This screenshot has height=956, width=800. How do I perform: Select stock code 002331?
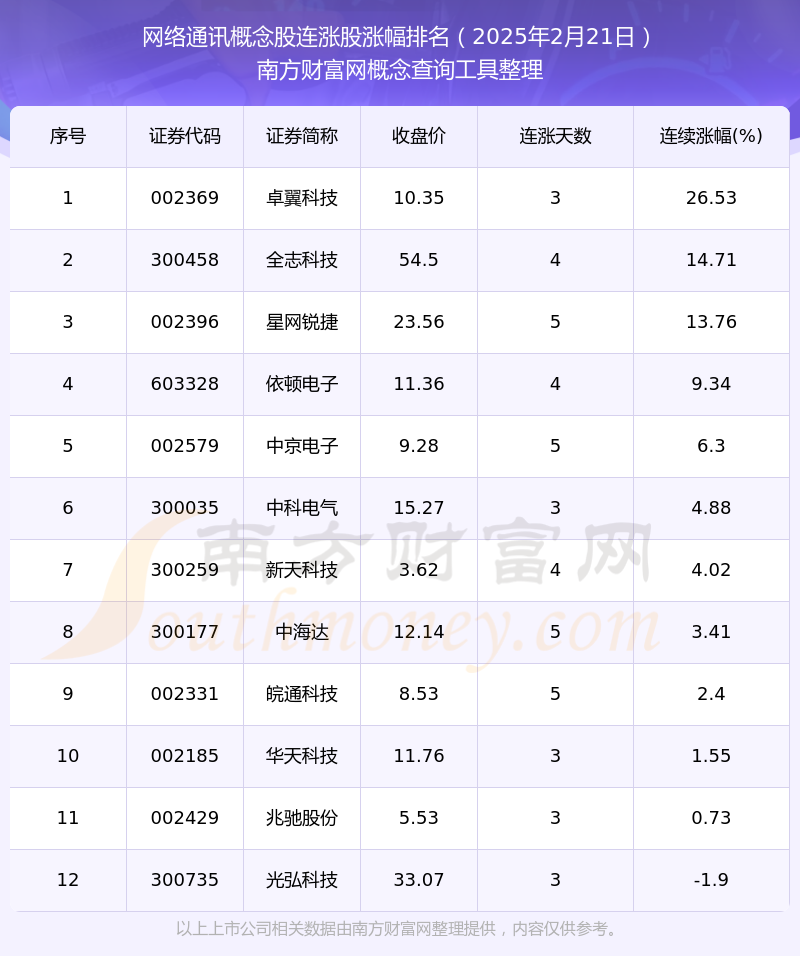(x=185, y=694)
